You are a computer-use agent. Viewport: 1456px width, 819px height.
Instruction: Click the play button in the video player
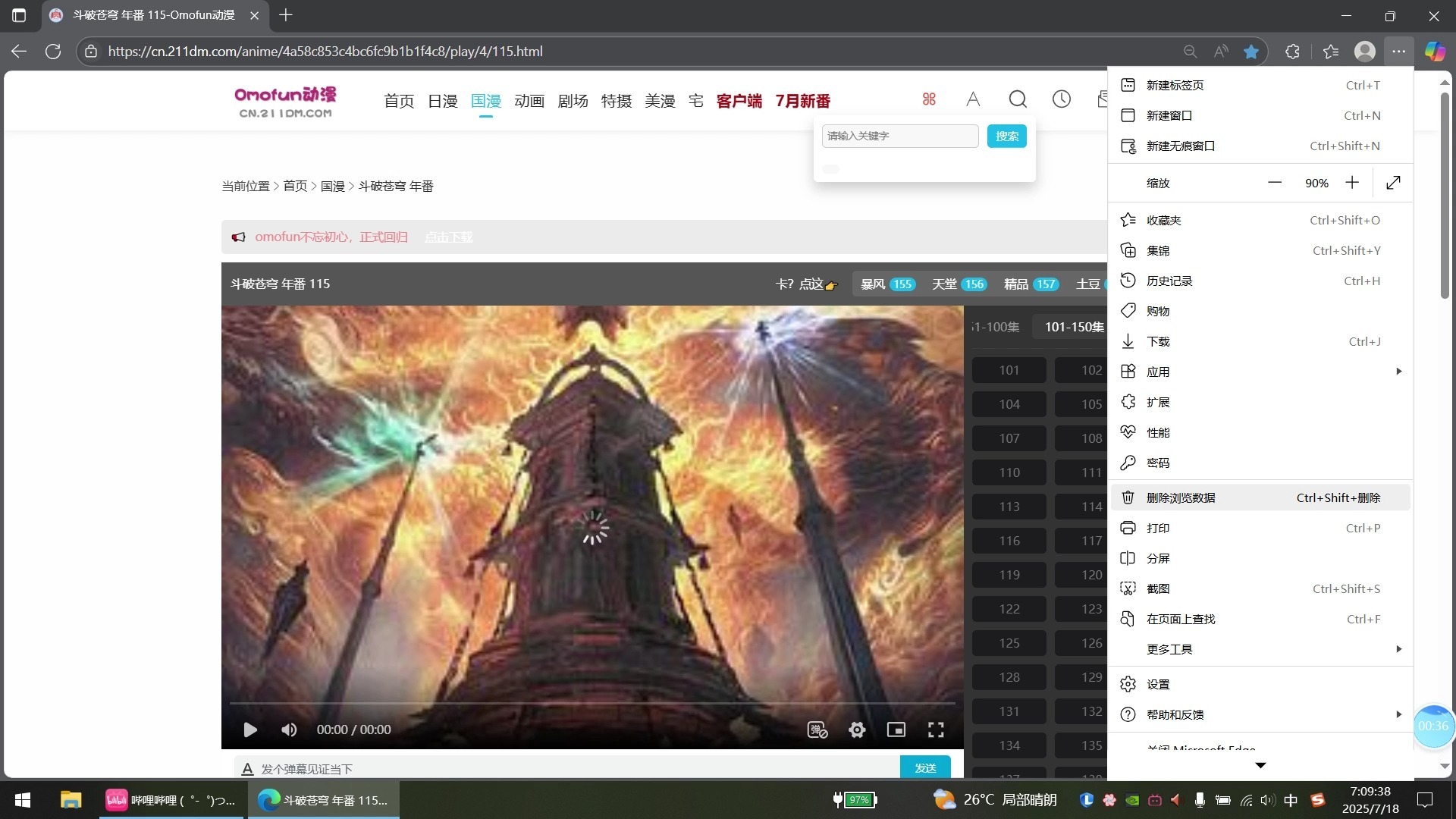coord(249,730)
